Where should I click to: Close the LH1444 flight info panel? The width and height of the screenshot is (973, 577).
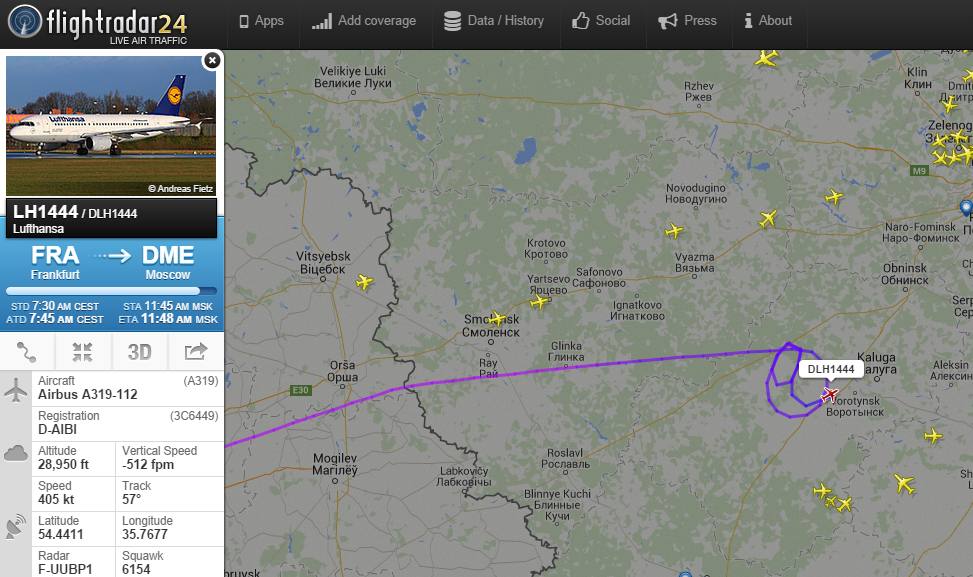click(x=212, y=60)
